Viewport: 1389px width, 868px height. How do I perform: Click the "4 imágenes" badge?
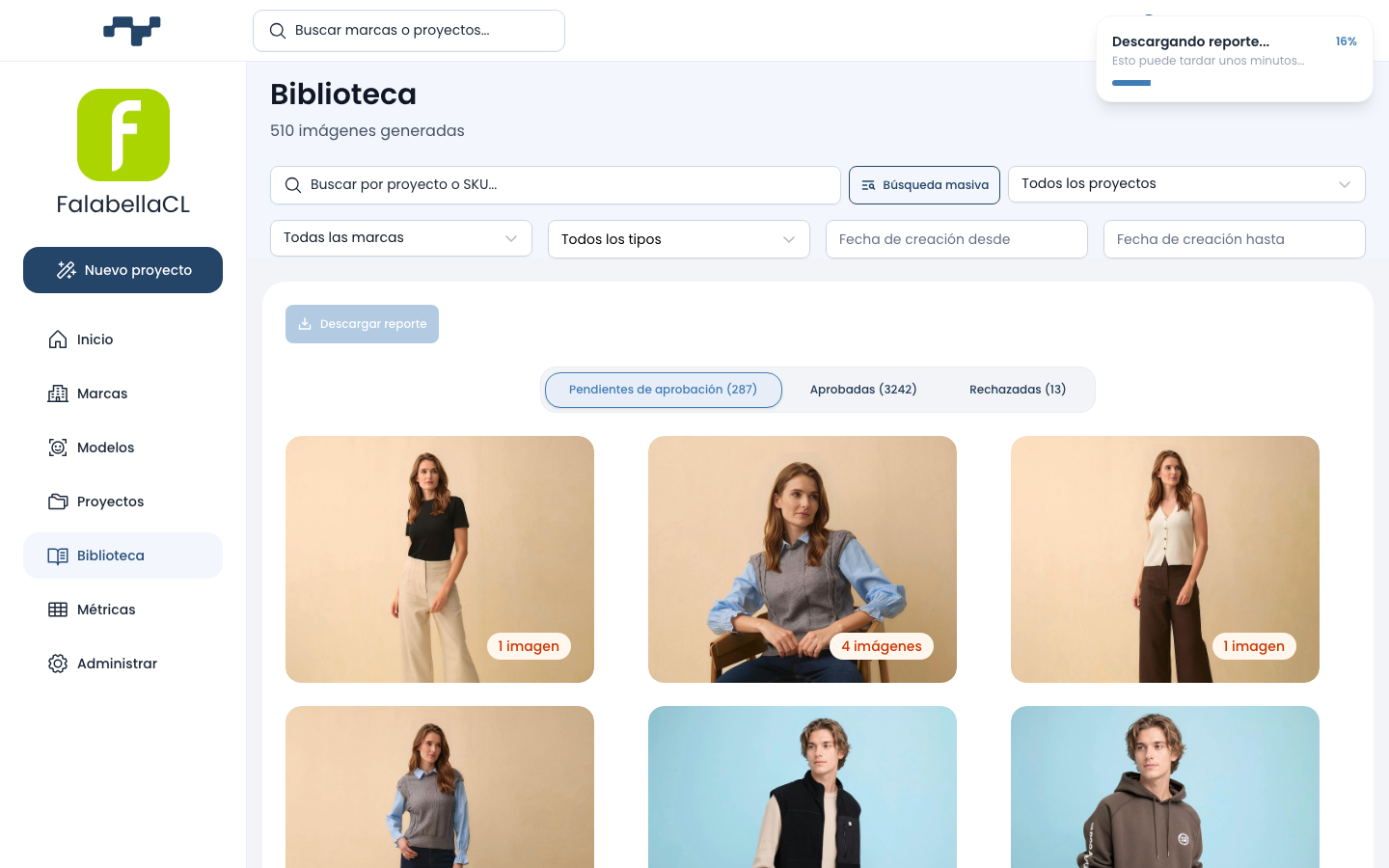[882, 646]
